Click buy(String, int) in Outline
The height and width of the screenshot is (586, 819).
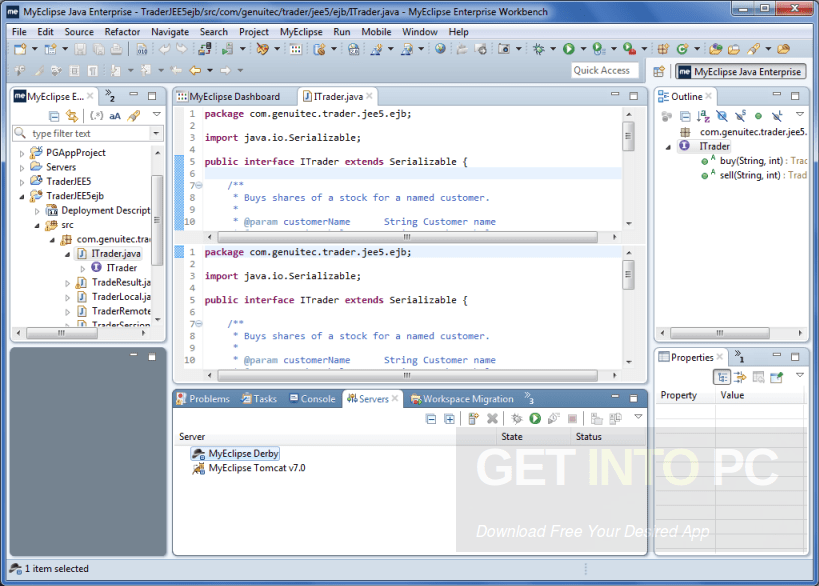[751, 161]
